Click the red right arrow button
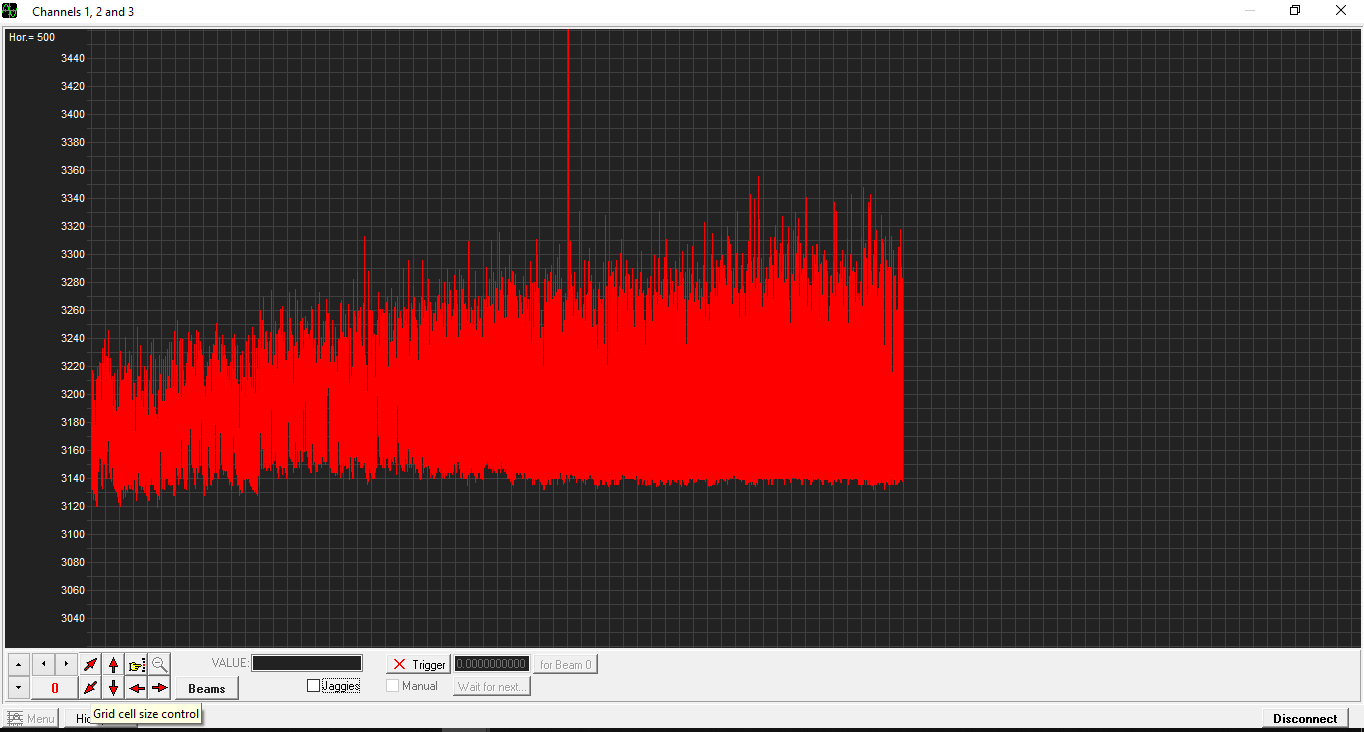 point(160,688)
